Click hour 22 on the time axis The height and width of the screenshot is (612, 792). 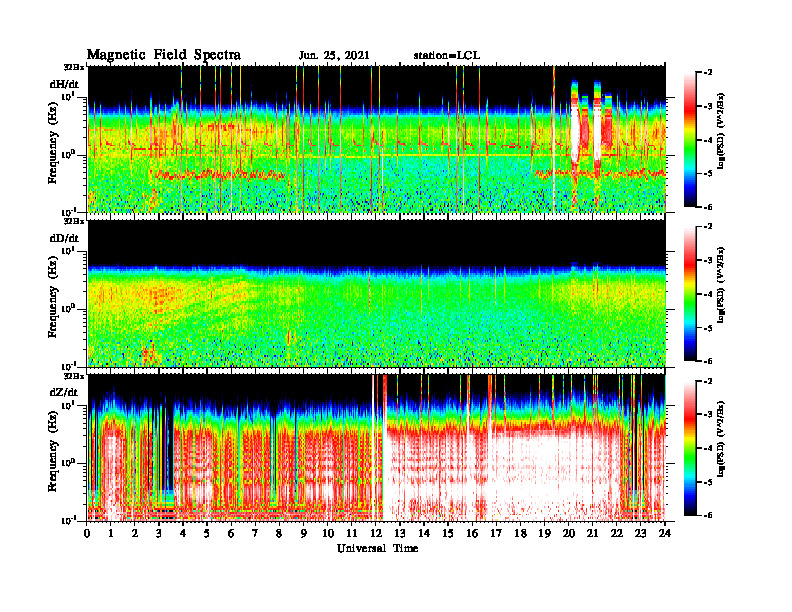[x=617, y=534]
